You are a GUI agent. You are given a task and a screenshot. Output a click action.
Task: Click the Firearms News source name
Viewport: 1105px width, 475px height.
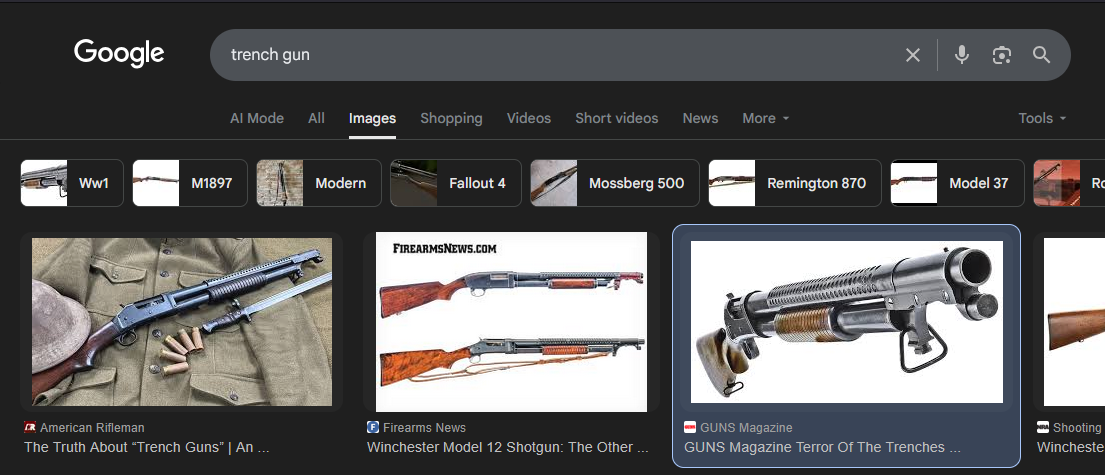click(x=424, y=427)
